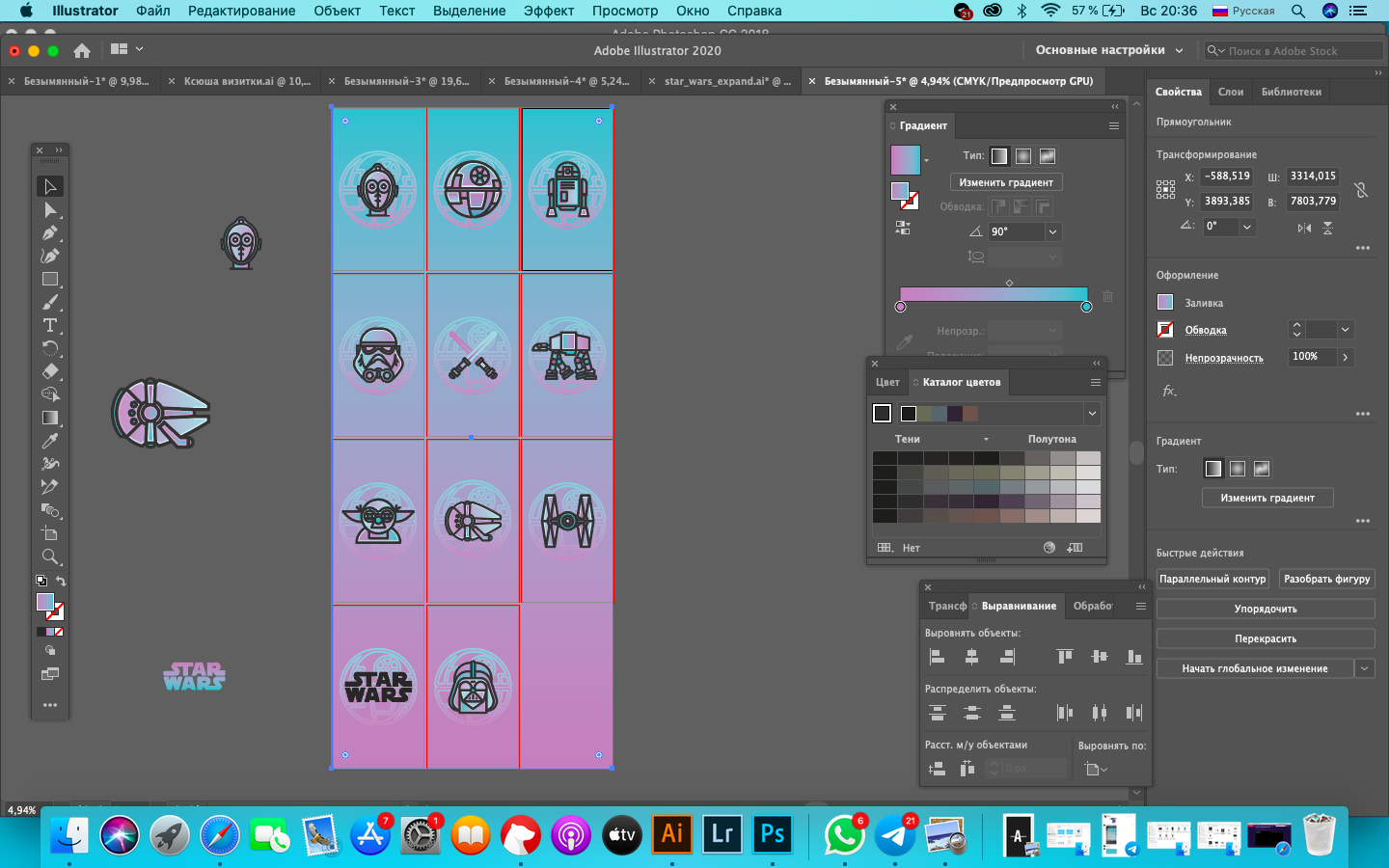
Task: Select pink gradient stop on slider
Action: 900,307
